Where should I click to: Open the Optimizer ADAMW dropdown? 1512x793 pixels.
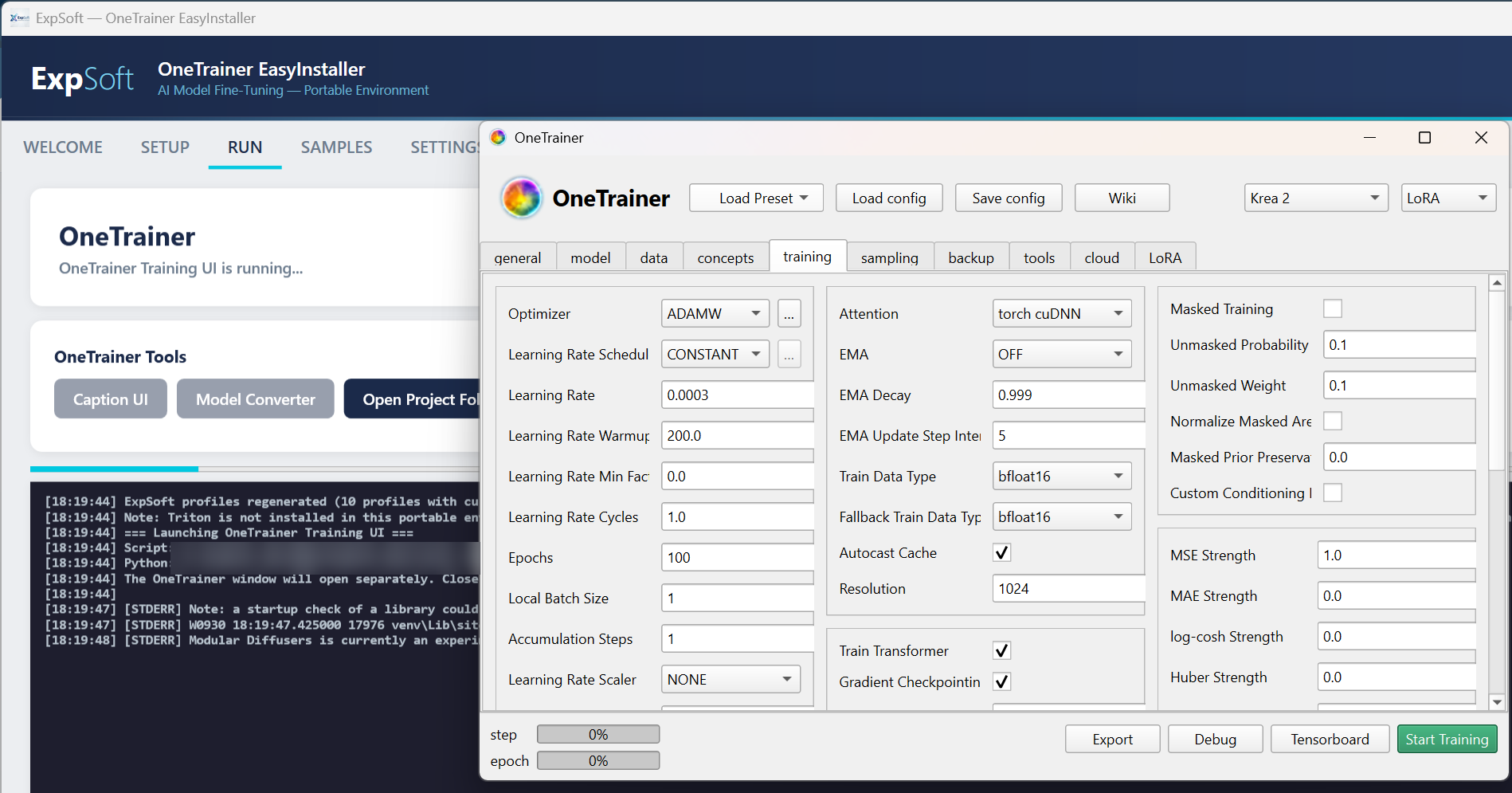pos(715,314)
